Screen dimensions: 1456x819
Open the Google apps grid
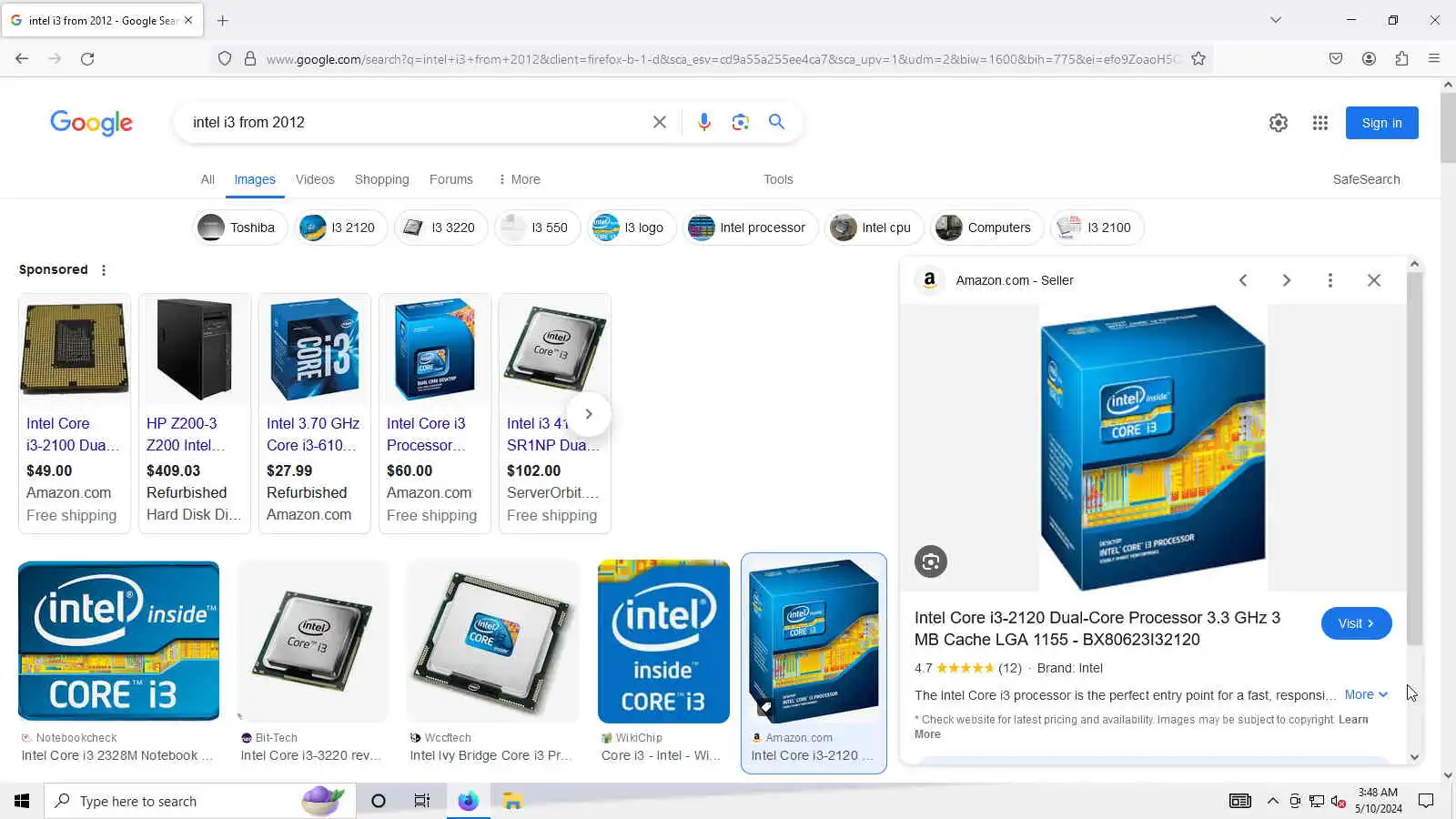1320,123
